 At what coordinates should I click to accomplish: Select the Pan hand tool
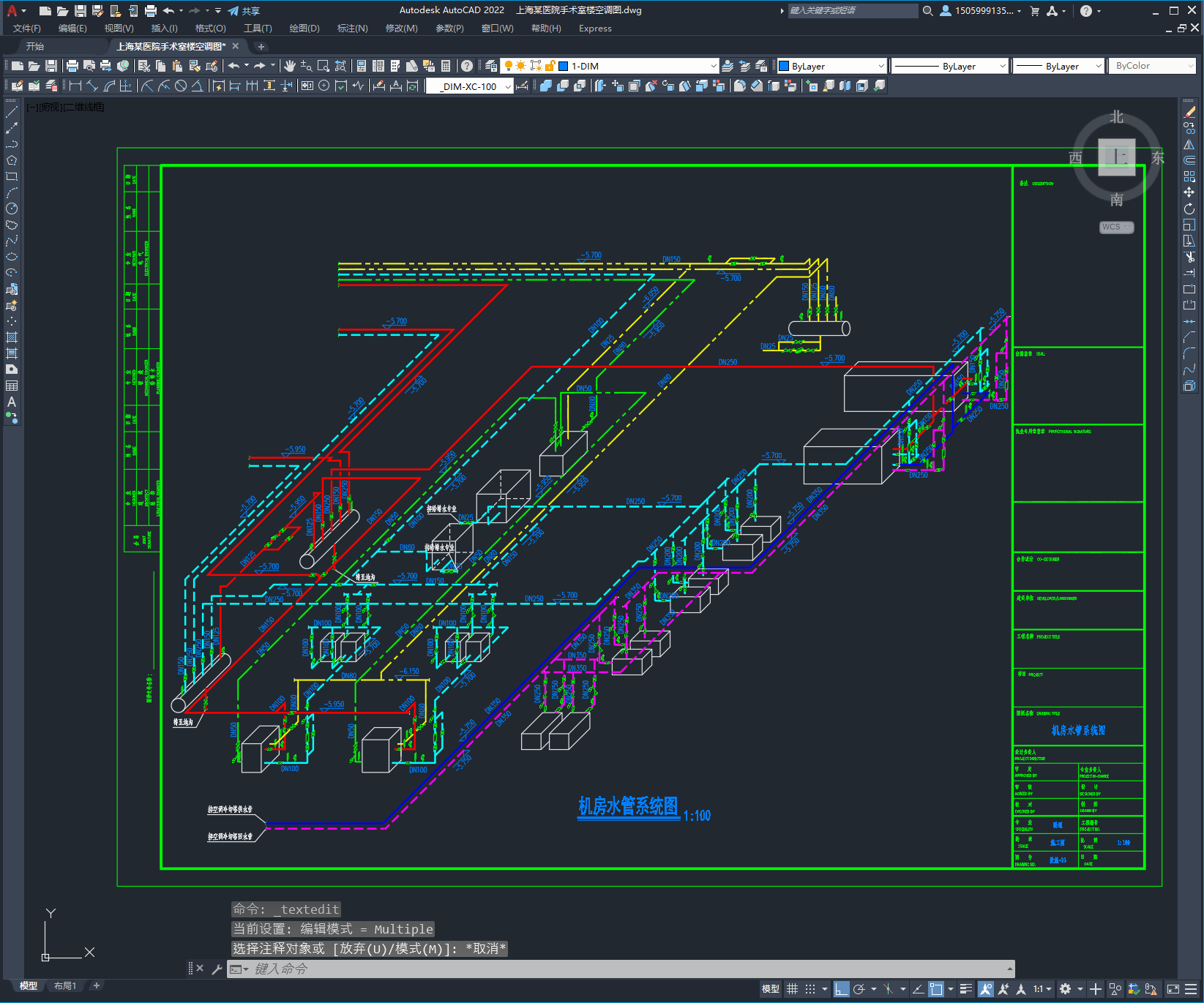290,66
